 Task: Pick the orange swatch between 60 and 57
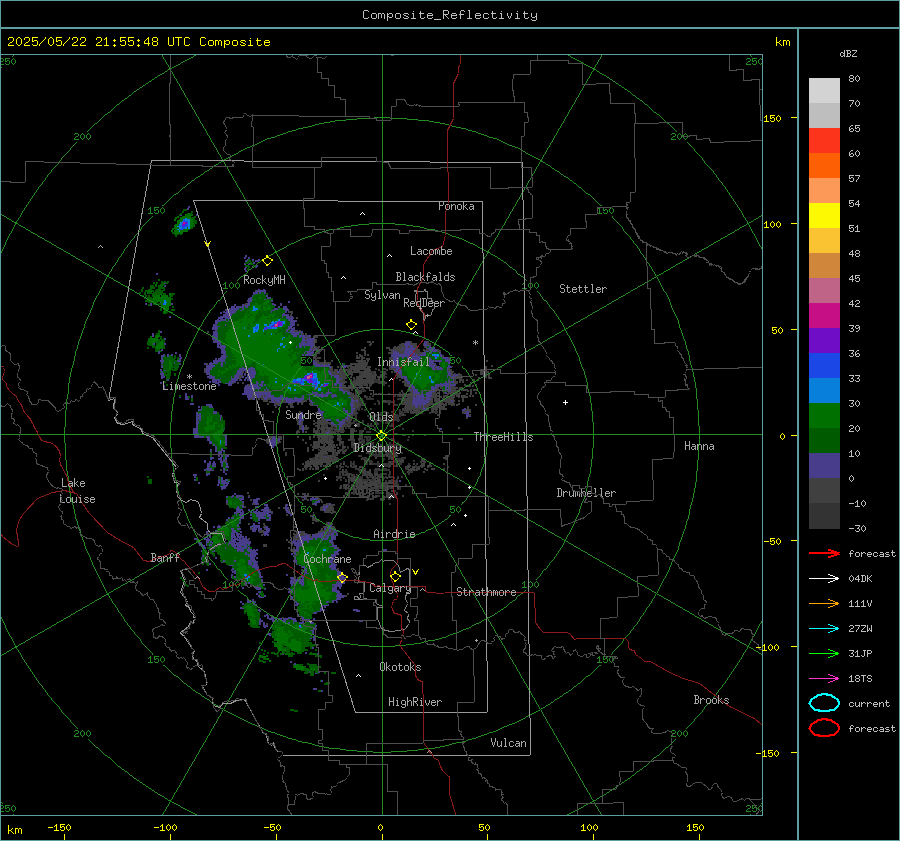click(824, 166)
